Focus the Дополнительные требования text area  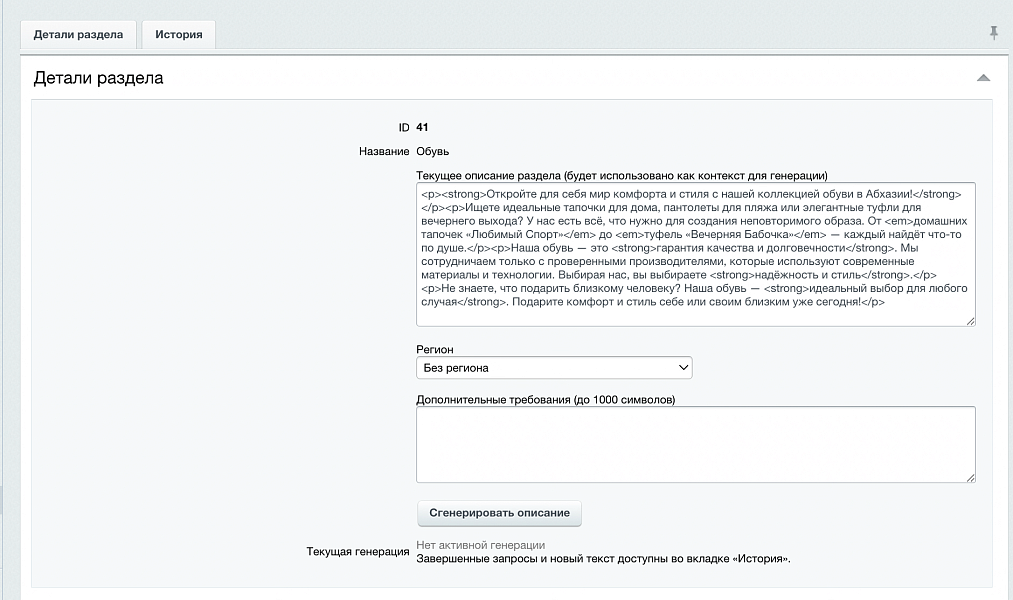(696, 444)
